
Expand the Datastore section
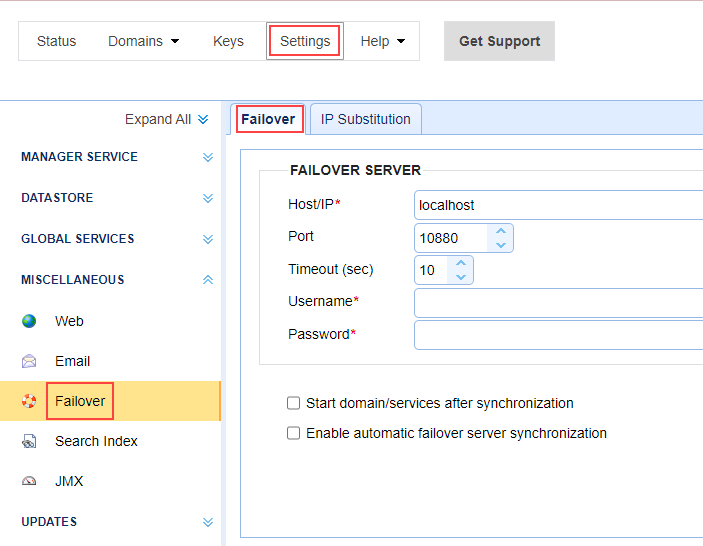[x=208, y=198]
